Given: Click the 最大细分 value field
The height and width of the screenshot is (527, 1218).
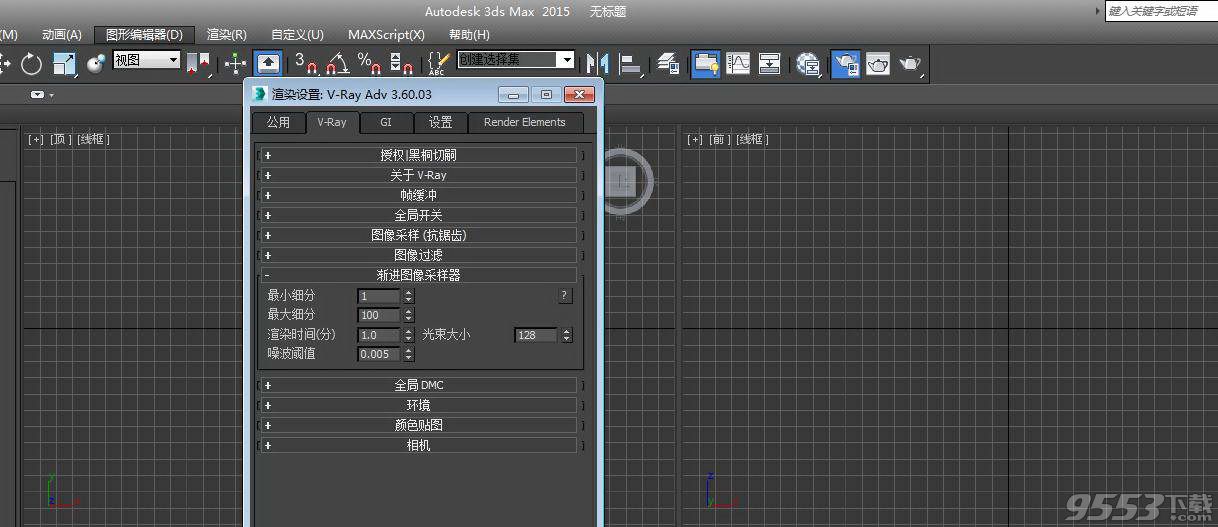Looking at the screenshot, I should click(x=379, y=315).
